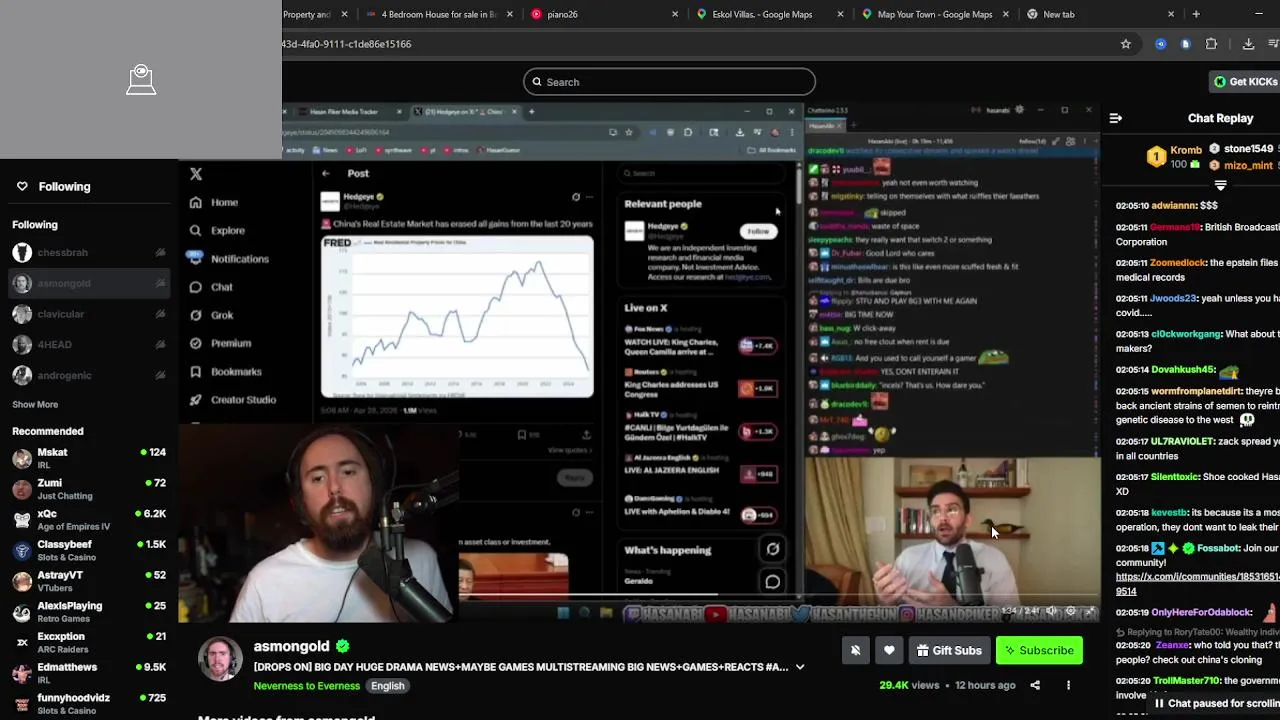Screen dimensions: 1280x720
Task: Close the piano26 tab
Action: click(675, 14)
